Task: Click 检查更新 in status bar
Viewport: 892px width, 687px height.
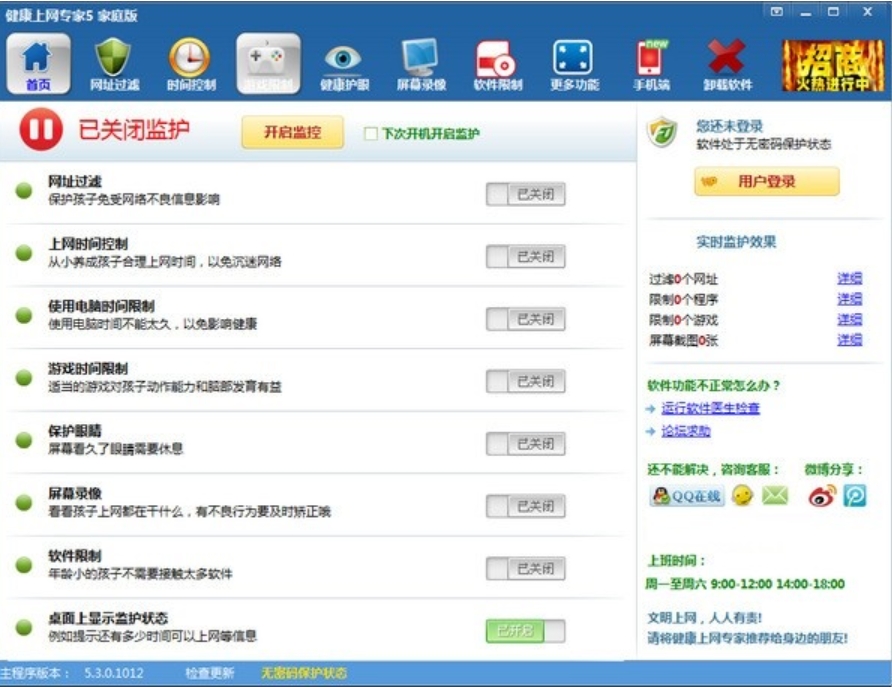Action: (210, 673)
